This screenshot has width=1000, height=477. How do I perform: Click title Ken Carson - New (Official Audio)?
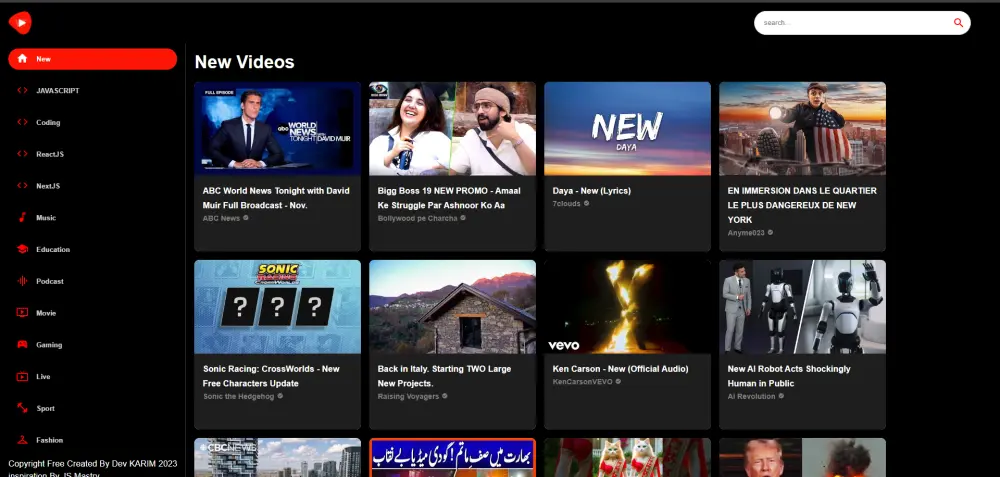(621, 369)
